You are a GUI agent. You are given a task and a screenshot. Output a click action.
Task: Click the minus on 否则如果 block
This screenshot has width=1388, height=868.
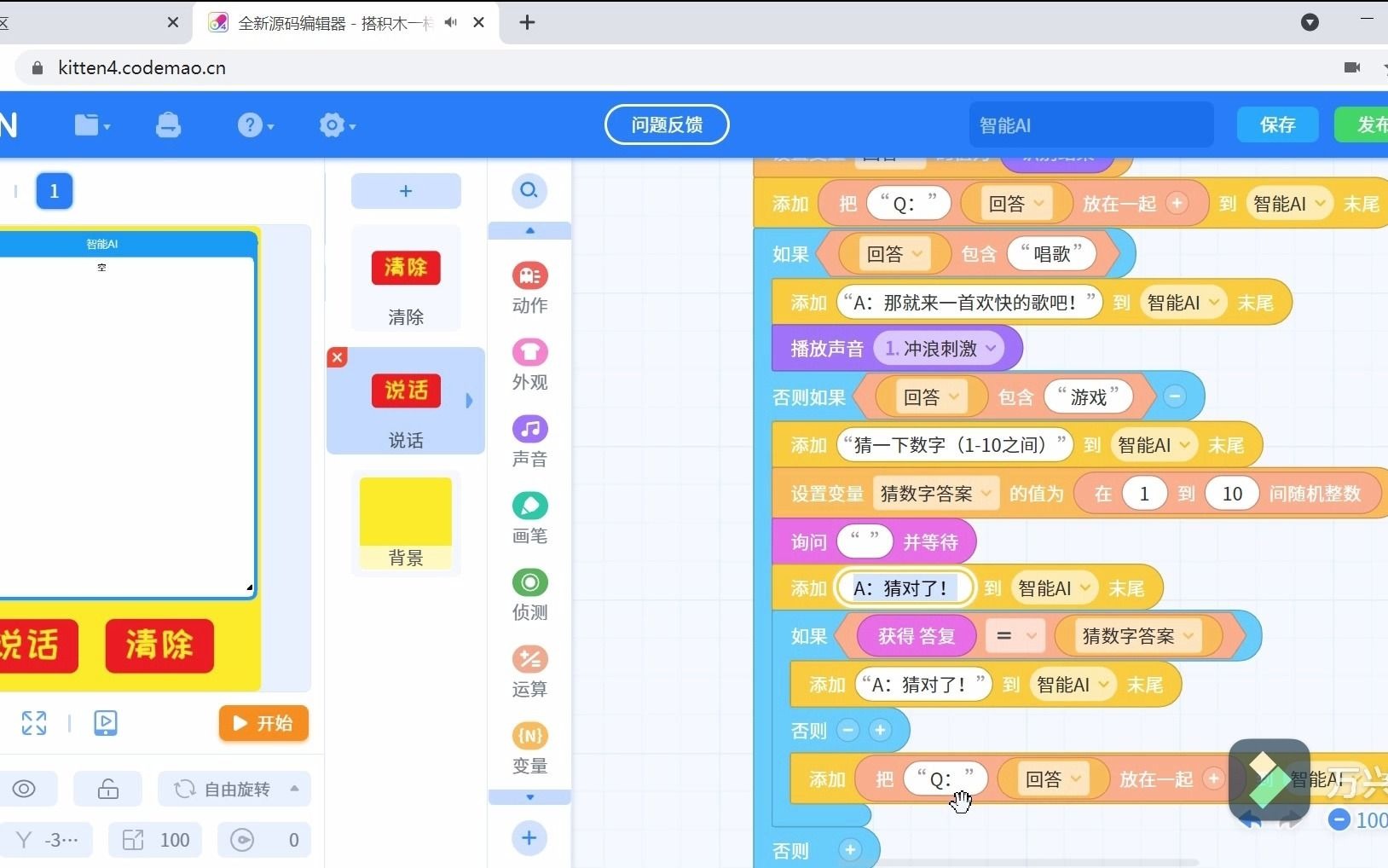tap(1175, 396)
